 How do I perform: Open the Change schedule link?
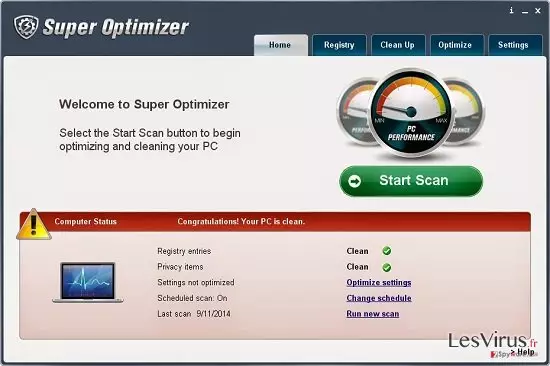[x=379, y=298]
